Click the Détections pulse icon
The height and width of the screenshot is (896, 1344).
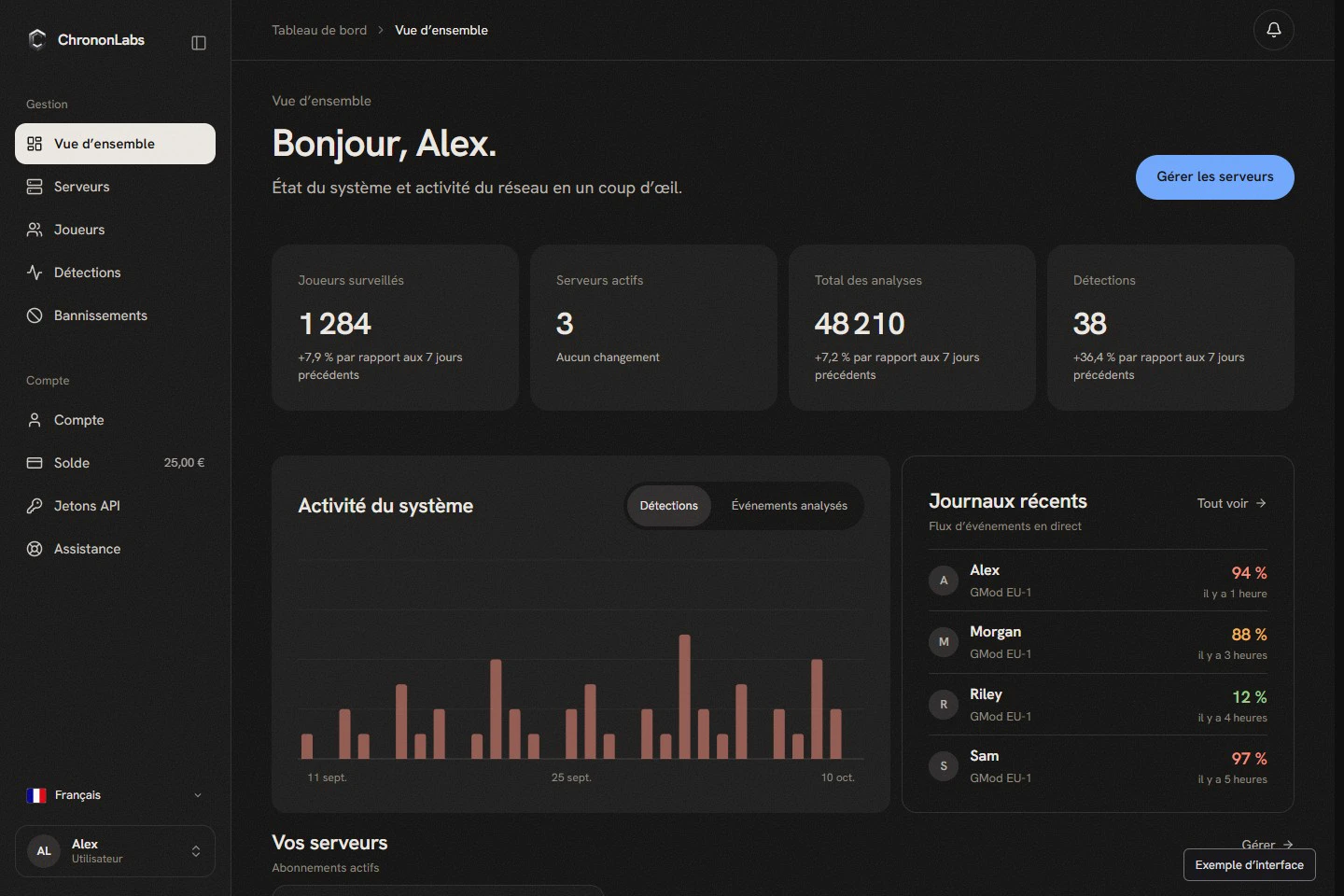coord(35,273)
